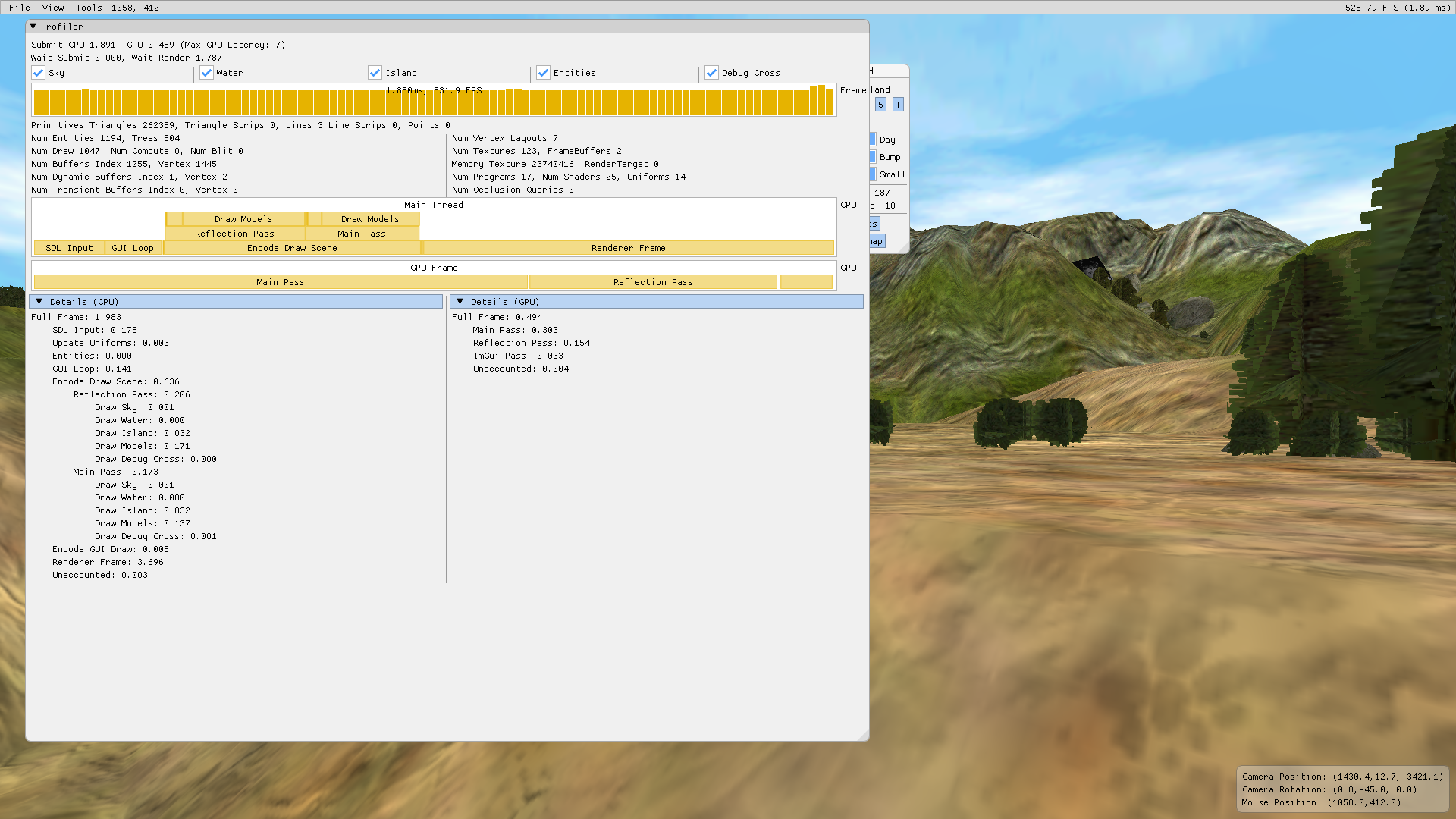The image size is (1456, 819).
Task: Click 'Camera Rotation' overlay text
Action: [x=1329, y=789]
